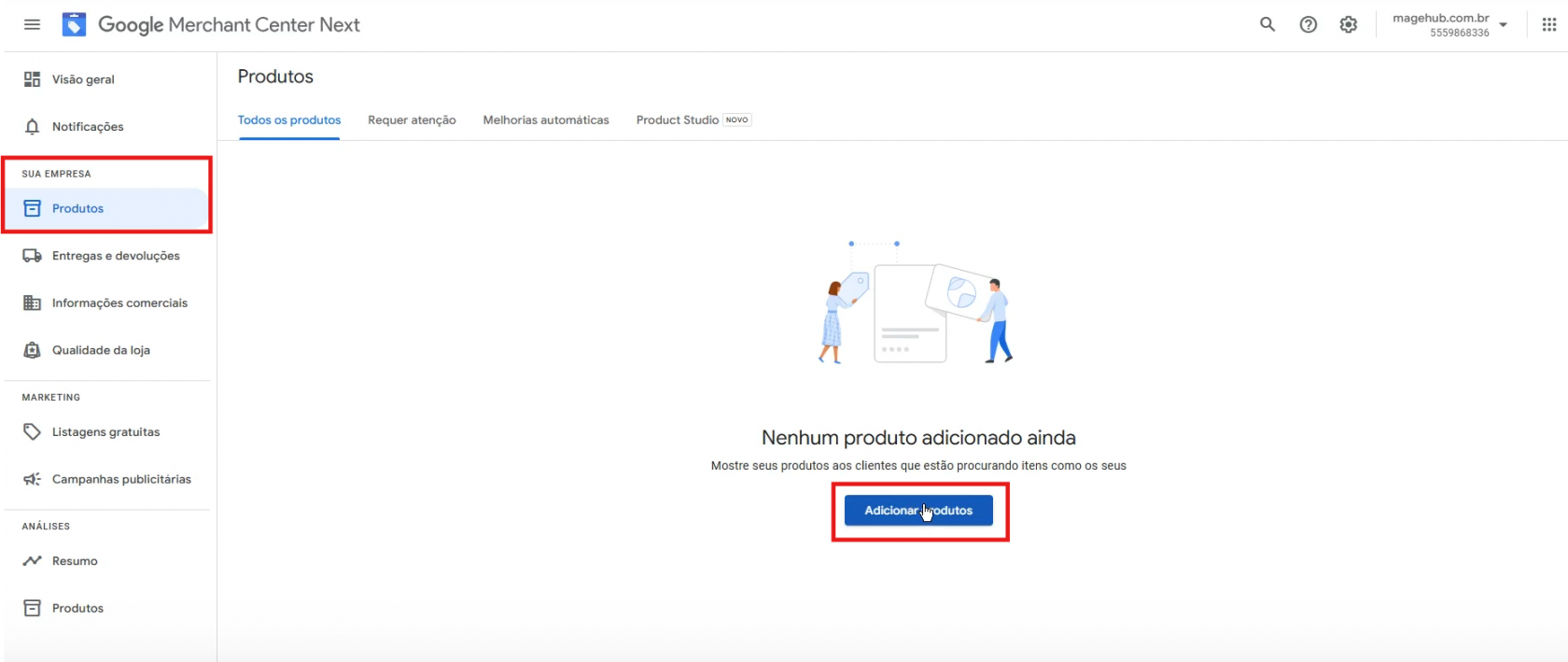Open the settings gear icon
This screenshot has height=662, width=1568.
[x=1349, y=24]
